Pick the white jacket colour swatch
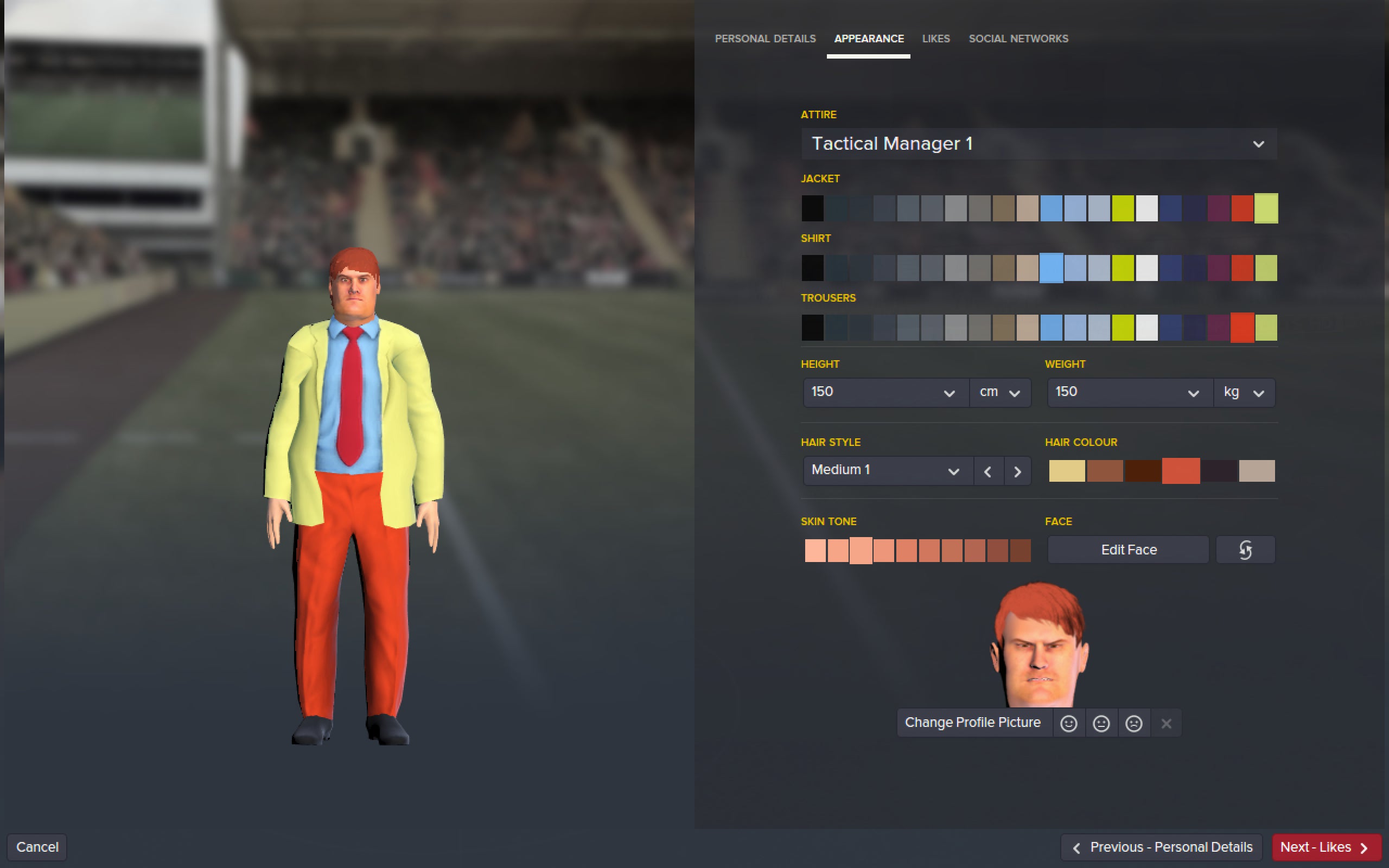1389x868 pixels. [1146, 208]
